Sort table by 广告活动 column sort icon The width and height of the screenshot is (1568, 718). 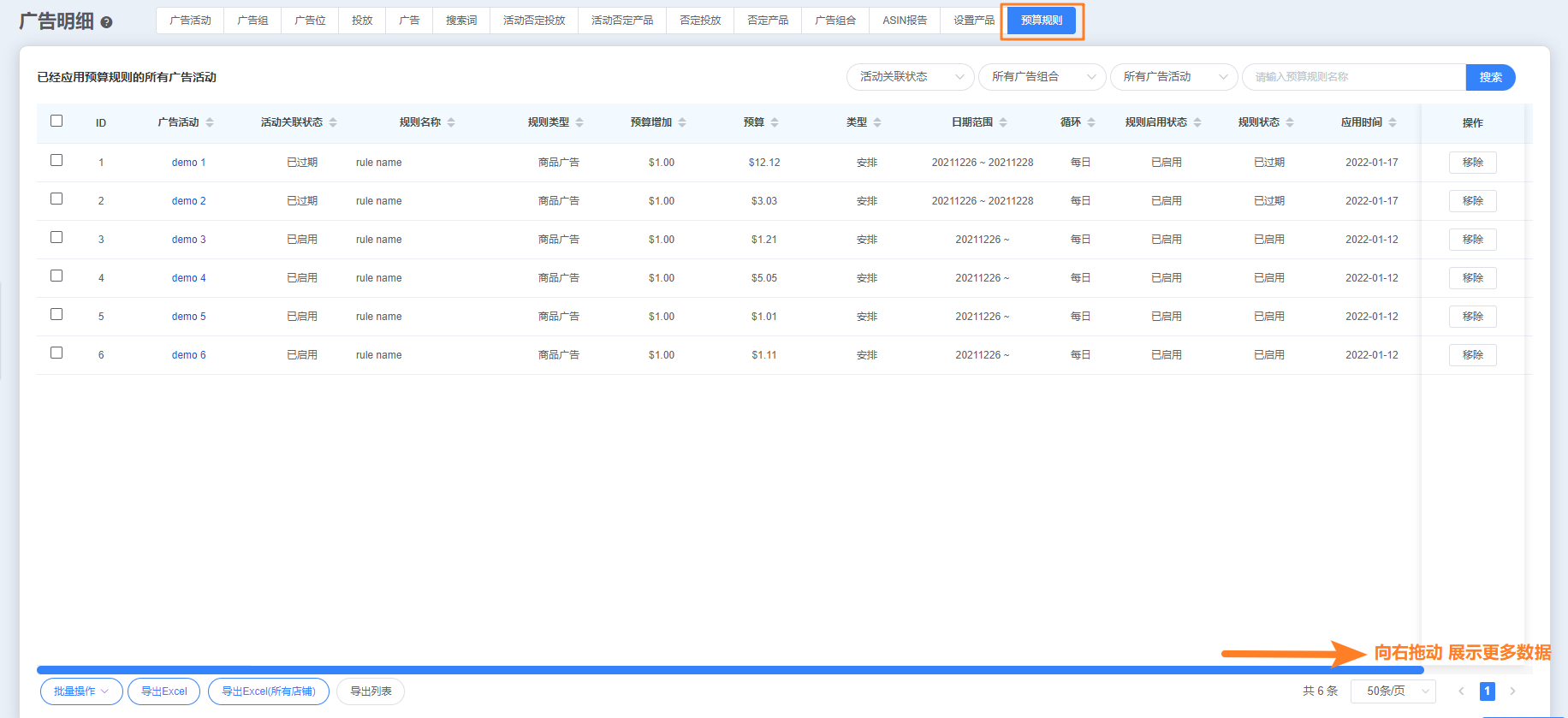210,122
